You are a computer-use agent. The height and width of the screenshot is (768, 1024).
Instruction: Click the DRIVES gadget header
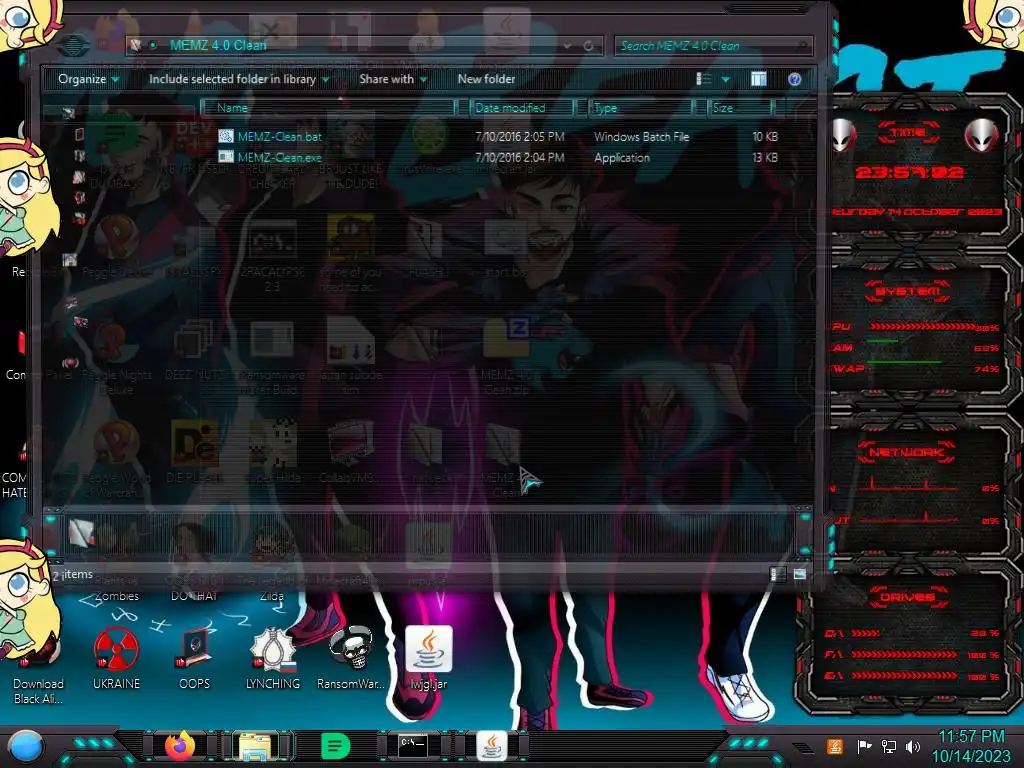(x=906, y=597)
